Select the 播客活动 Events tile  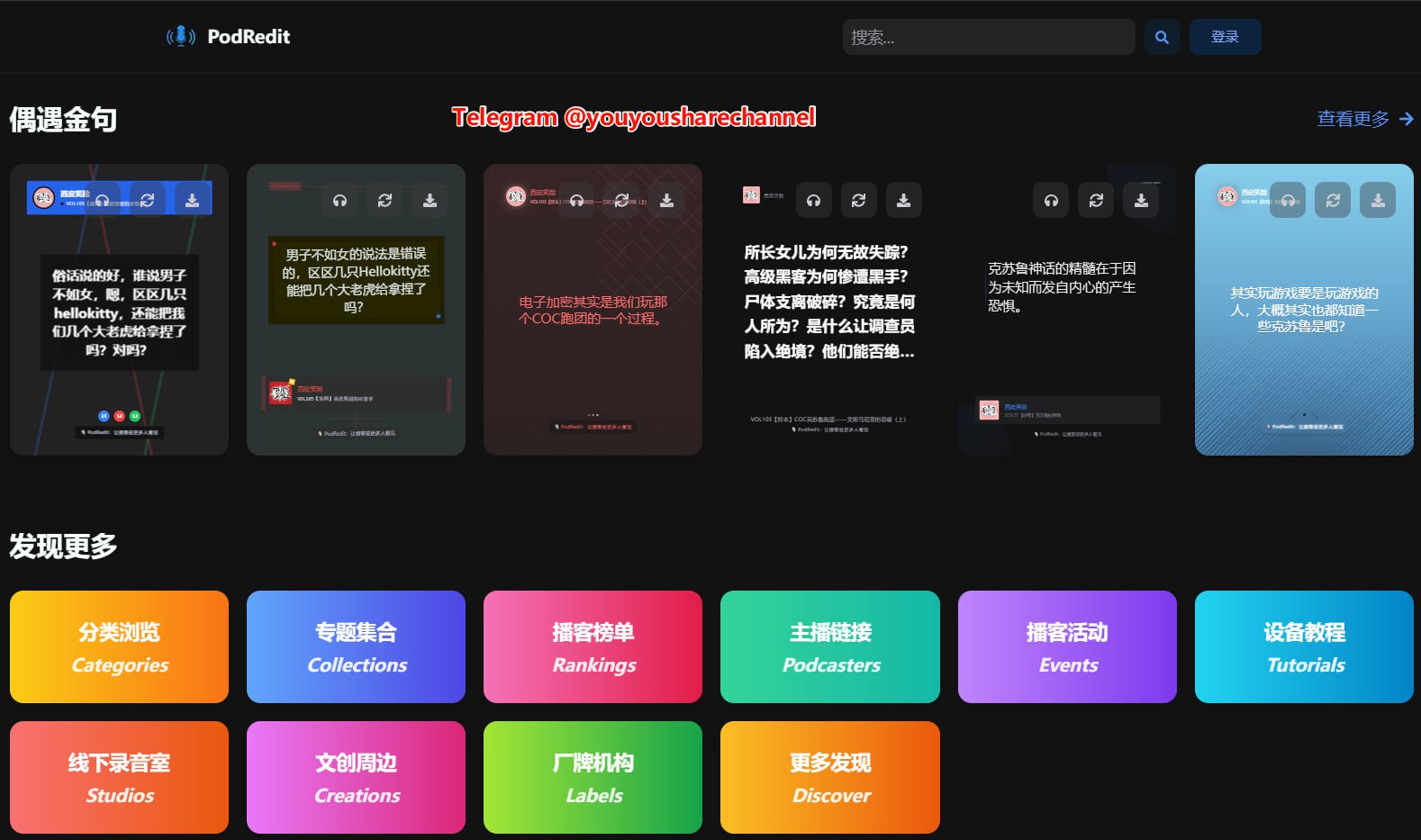[1067, 646]
